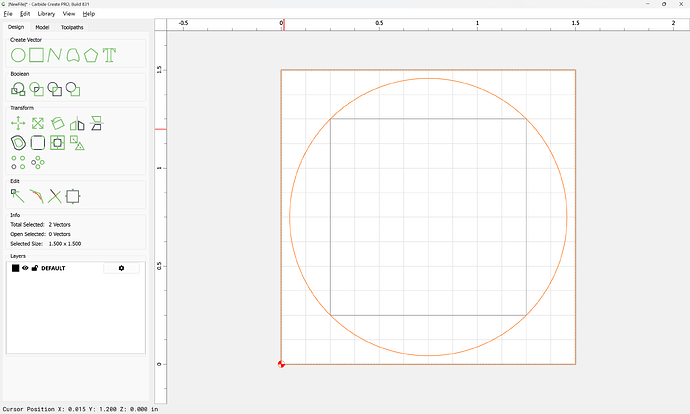This screenshot has width=690, height=414.
Task: Select the Rotate transform tool
Action: tap(57, 123)
